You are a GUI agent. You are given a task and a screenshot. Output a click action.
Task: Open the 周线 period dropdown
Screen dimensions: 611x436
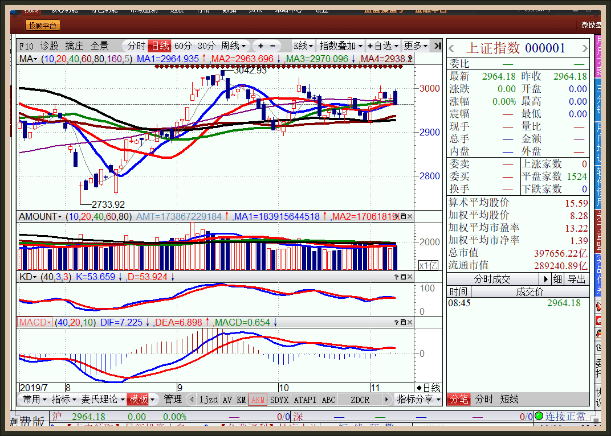click(x=233, y=46)
